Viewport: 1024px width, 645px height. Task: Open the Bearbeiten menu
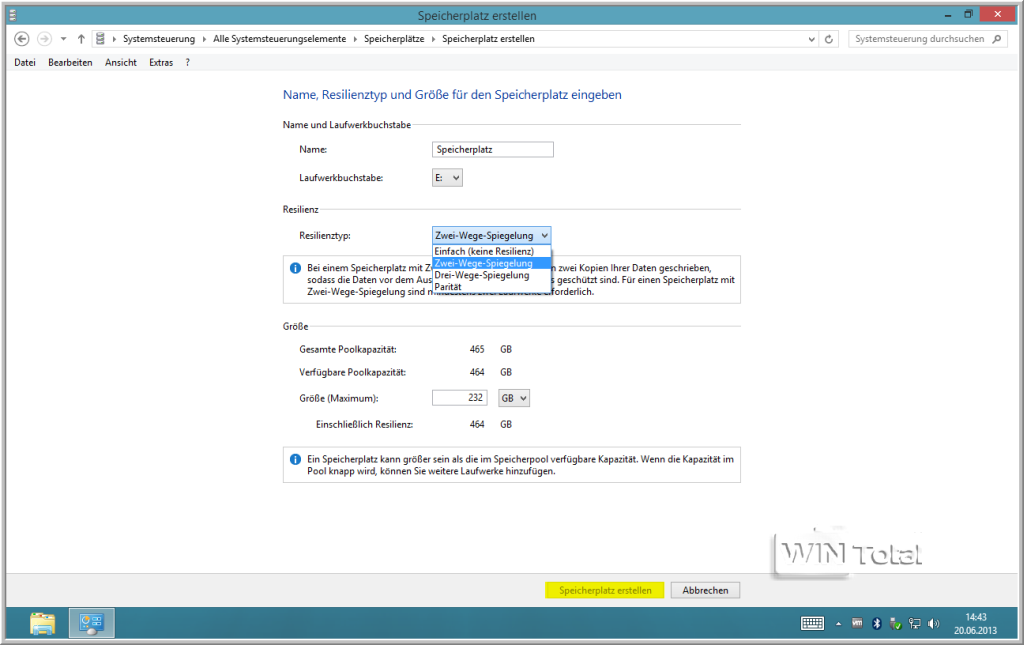tap(70, 63)
